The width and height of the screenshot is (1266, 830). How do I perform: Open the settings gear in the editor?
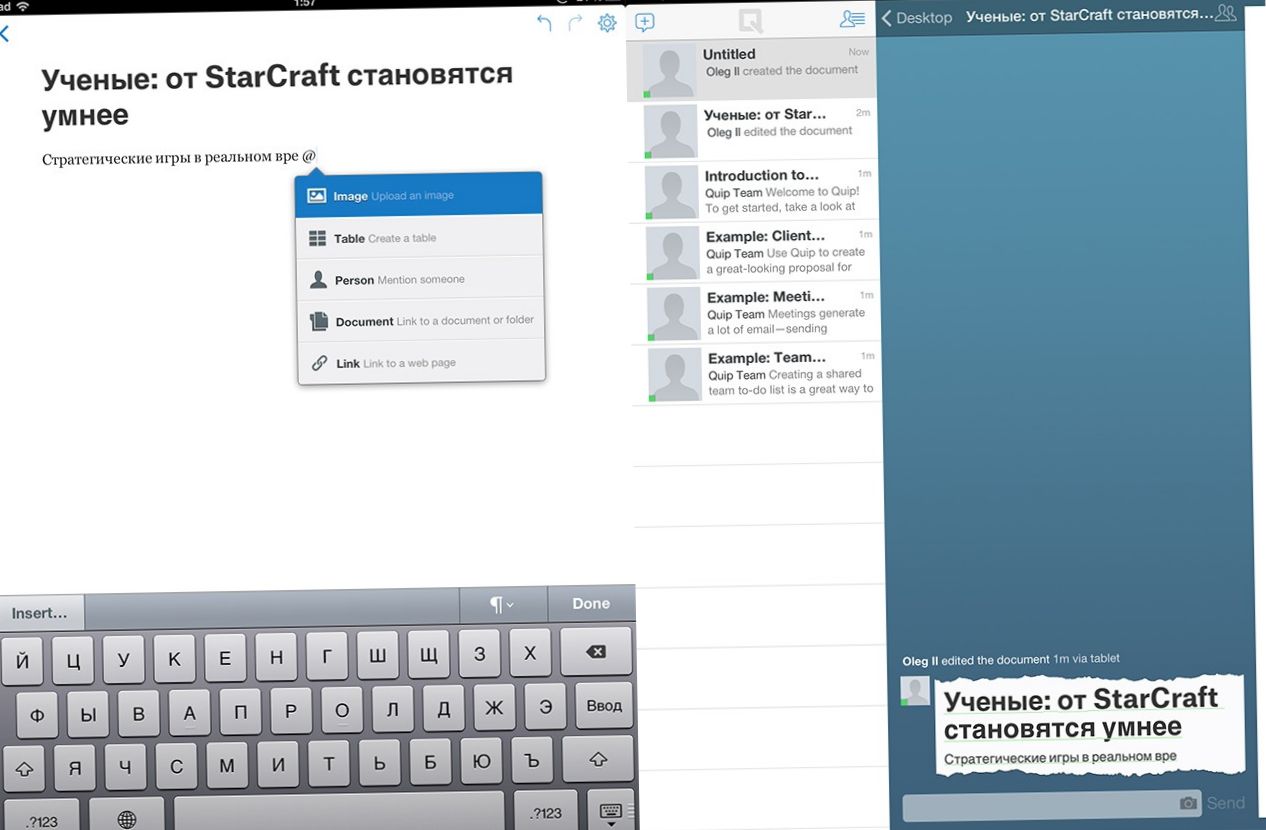point(607,22)
